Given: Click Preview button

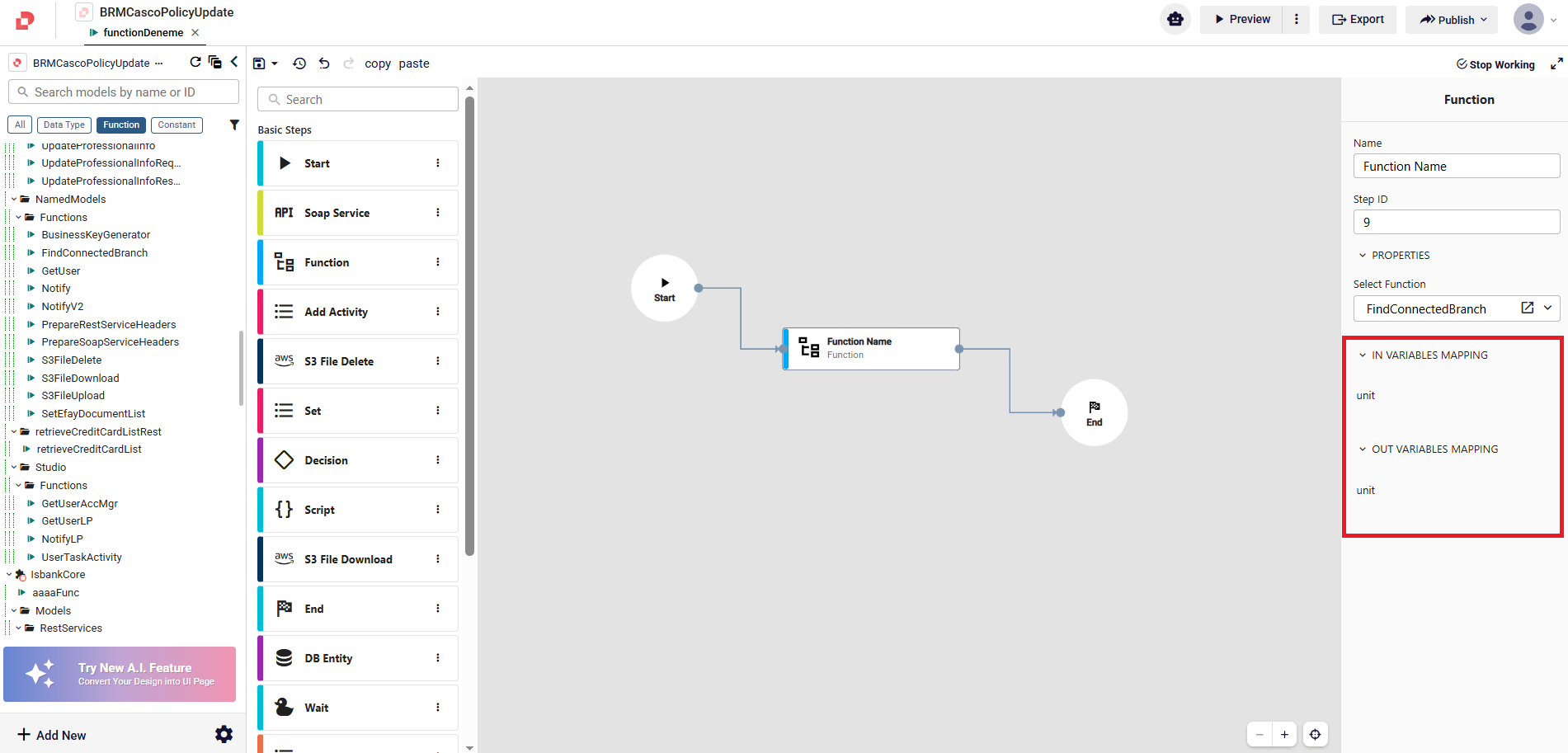Looking at the screenshot, I should [x=1241, y=19].
